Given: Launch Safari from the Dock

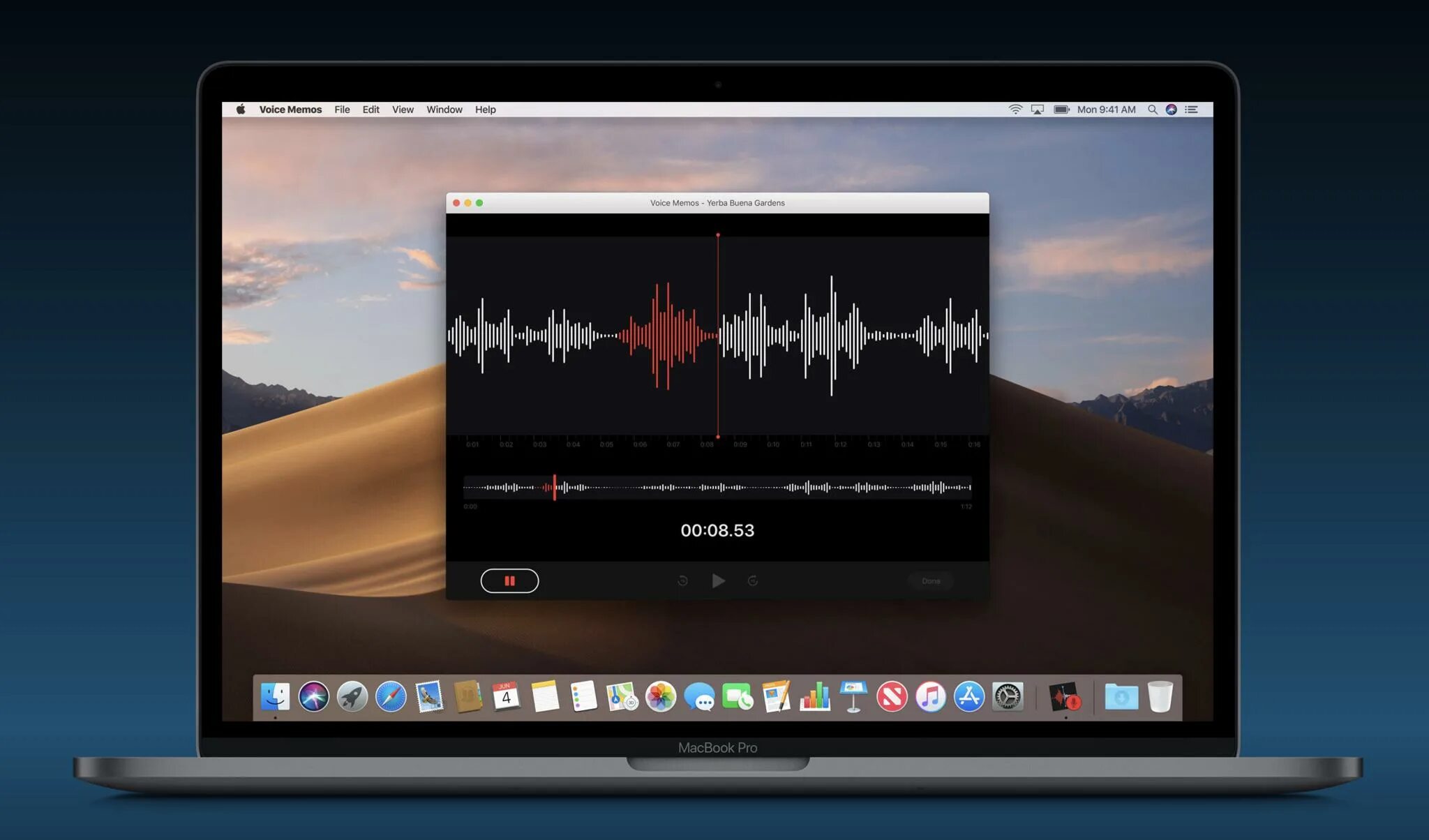Looking at the screenshot, I should click(x=391, y=696).
